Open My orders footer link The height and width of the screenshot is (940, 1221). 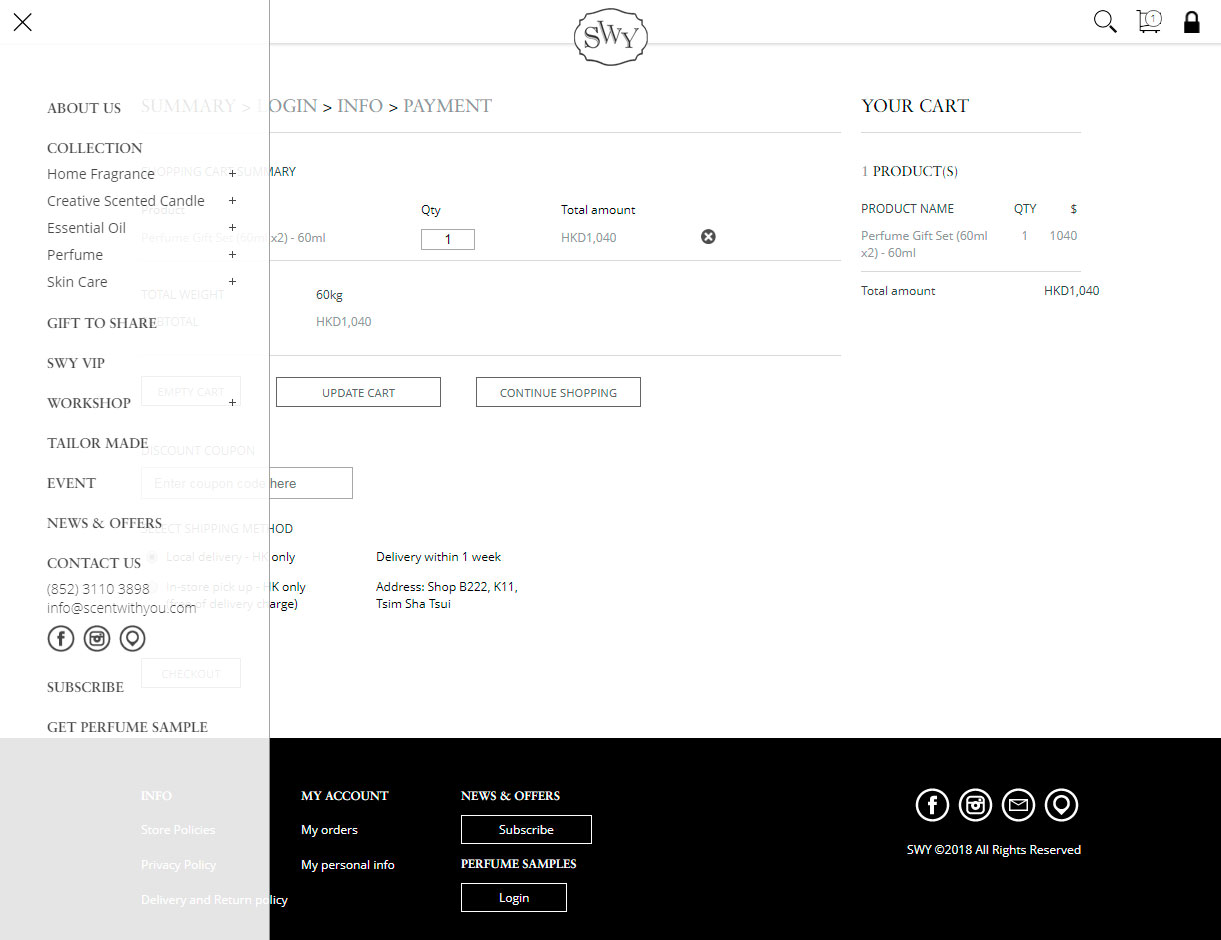[x=329, y=830]
